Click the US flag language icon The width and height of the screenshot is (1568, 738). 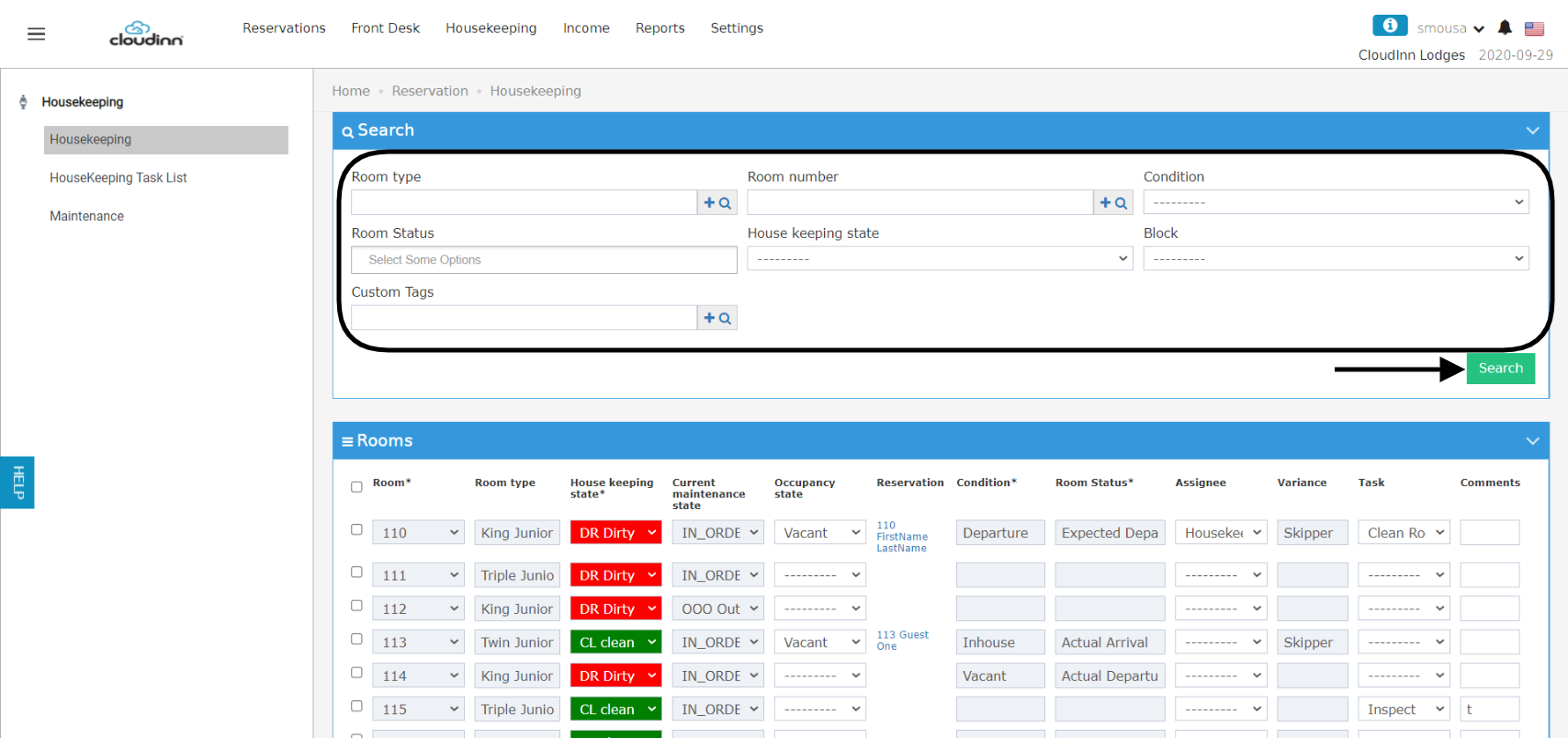pos(1534,28)
